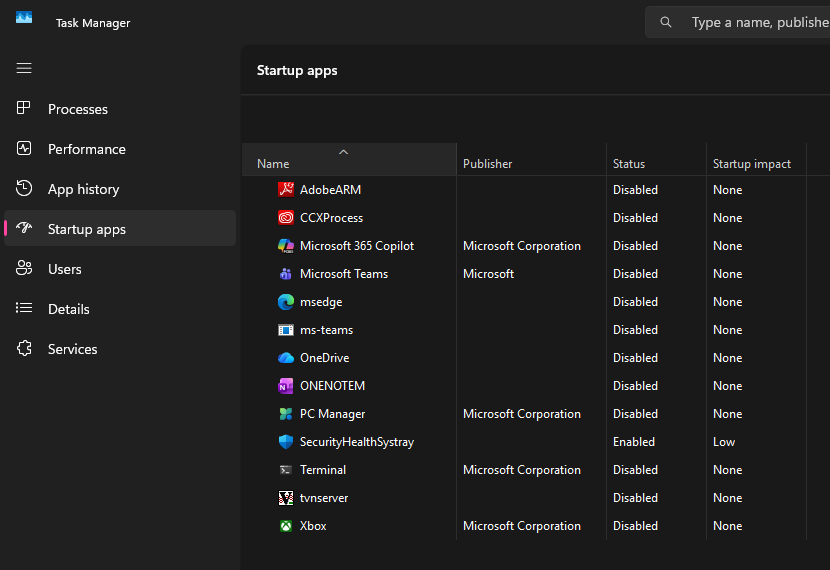Sort by the Publisher column header
This screenshot has width=830, height=570.
pyautogui.click(x=487, y=164)
